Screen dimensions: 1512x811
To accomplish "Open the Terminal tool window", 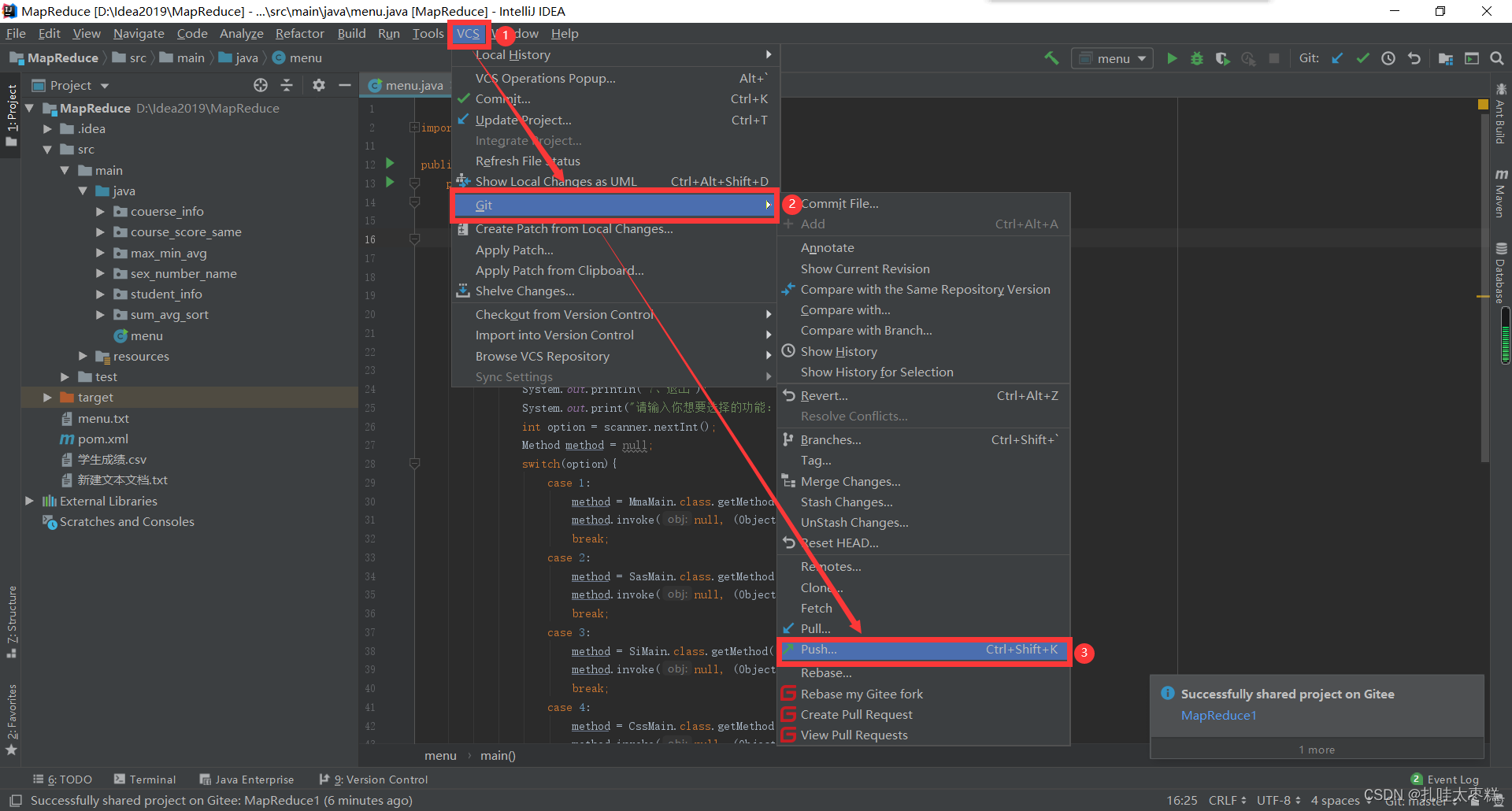I will 145,780.
